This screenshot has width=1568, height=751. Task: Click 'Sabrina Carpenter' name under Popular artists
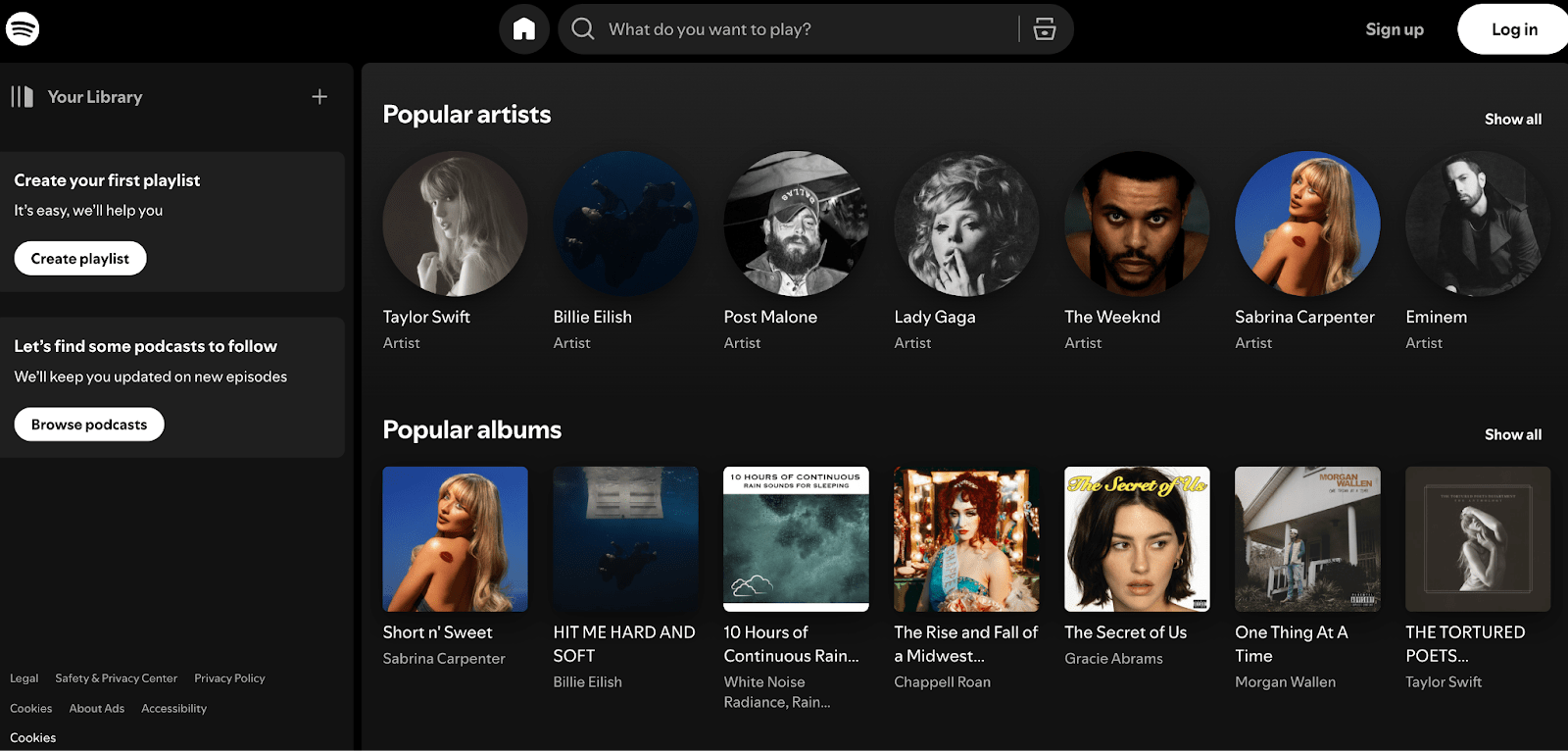[x=1304, y=318]
